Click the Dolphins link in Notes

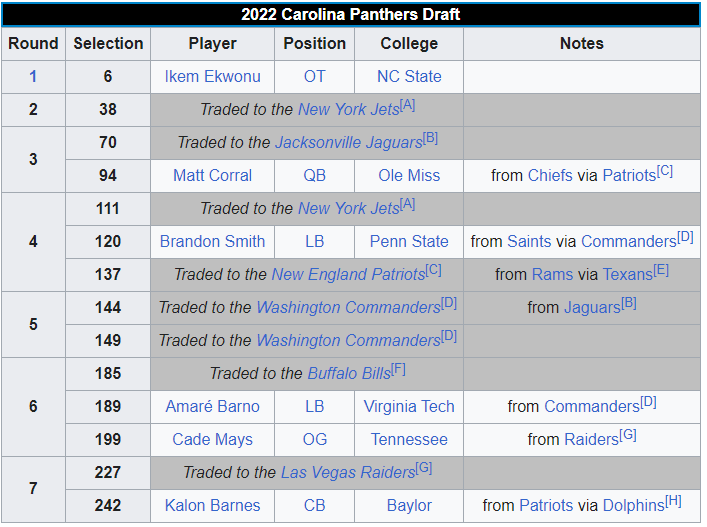(633, 505)
